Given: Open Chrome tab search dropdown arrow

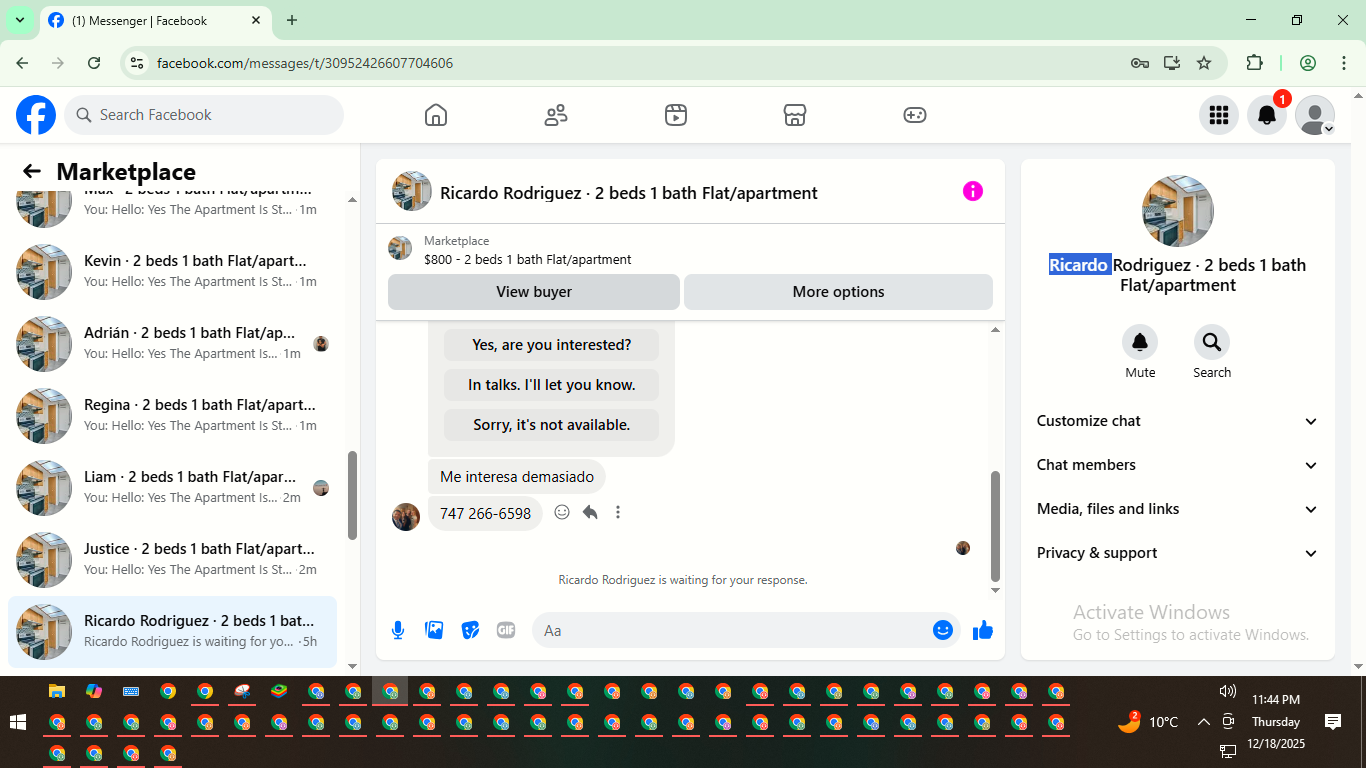Looking at the screenshot, I should click(x=19, y=20).
